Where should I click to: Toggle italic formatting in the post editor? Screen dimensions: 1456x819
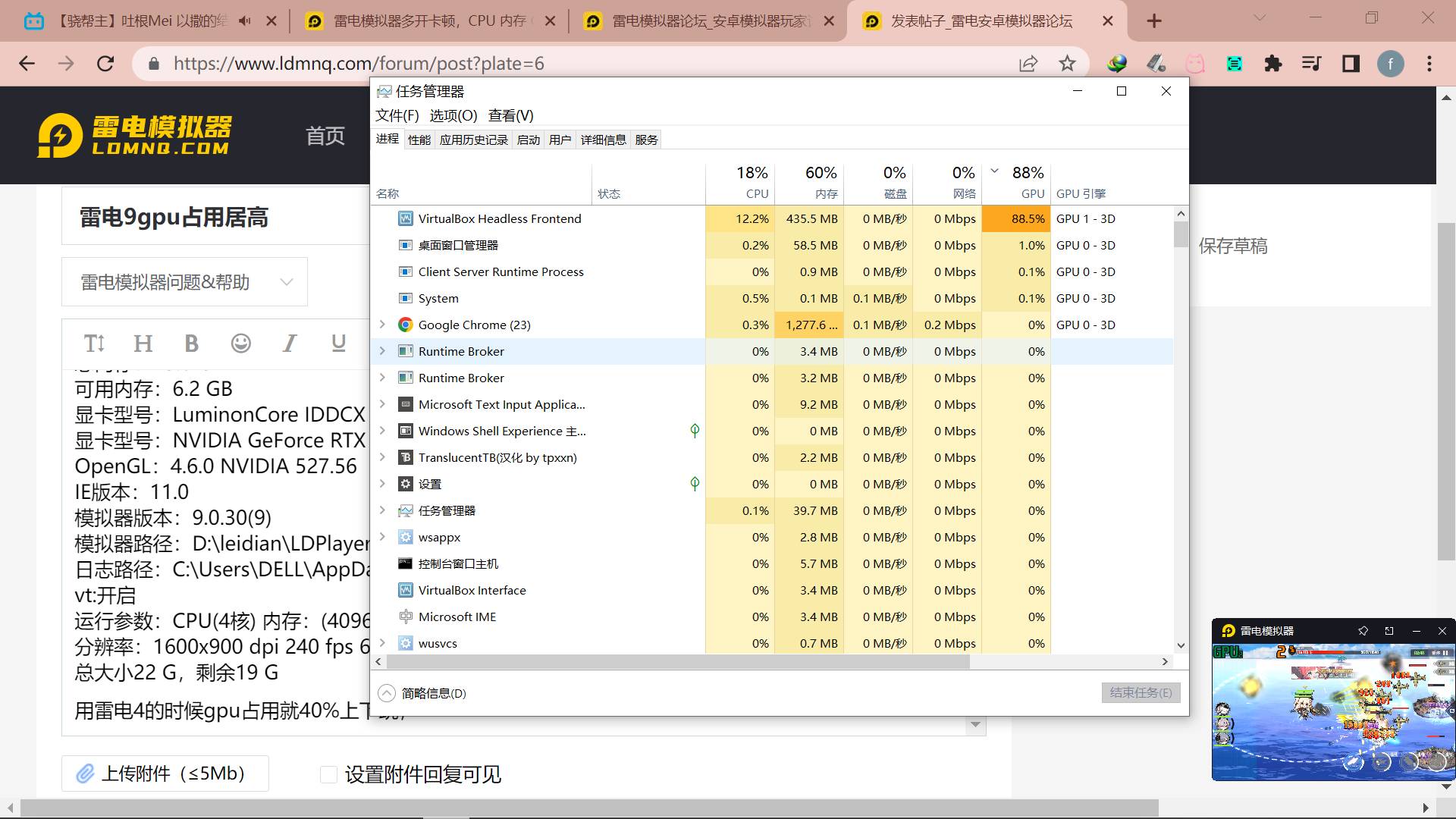click(x=290, y=344)
